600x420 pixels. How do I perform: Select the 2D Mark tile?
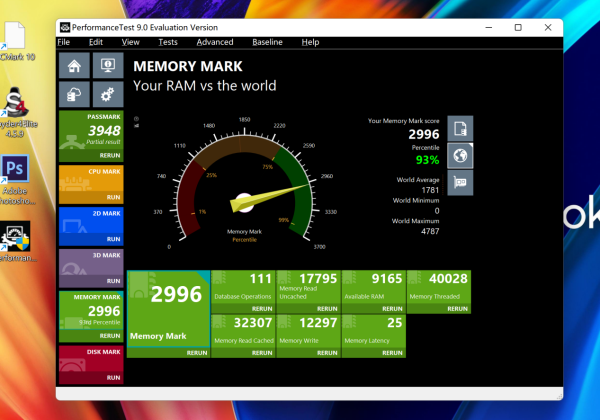coord(91,221)
